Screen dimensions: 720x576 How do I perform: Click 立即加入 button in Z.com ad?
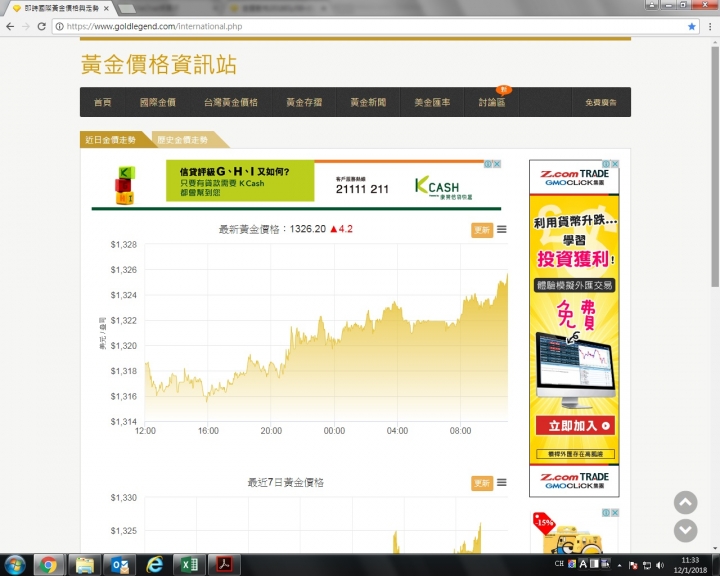pyautogui.click(x=575, y=426)
